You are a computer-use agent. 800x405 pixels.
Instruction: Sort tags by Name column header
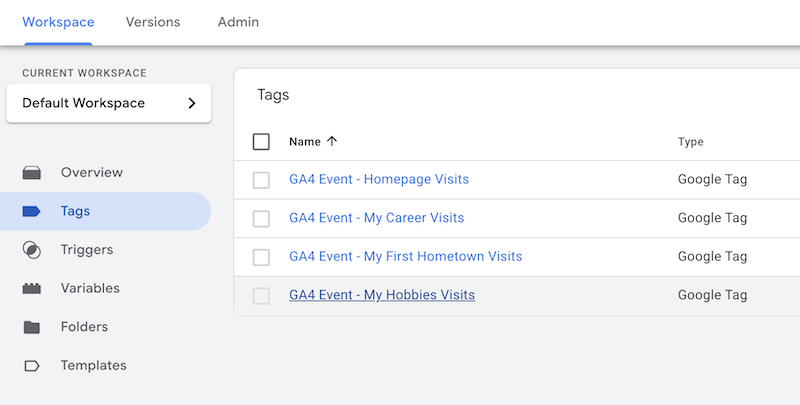click(x=304, y=142)
